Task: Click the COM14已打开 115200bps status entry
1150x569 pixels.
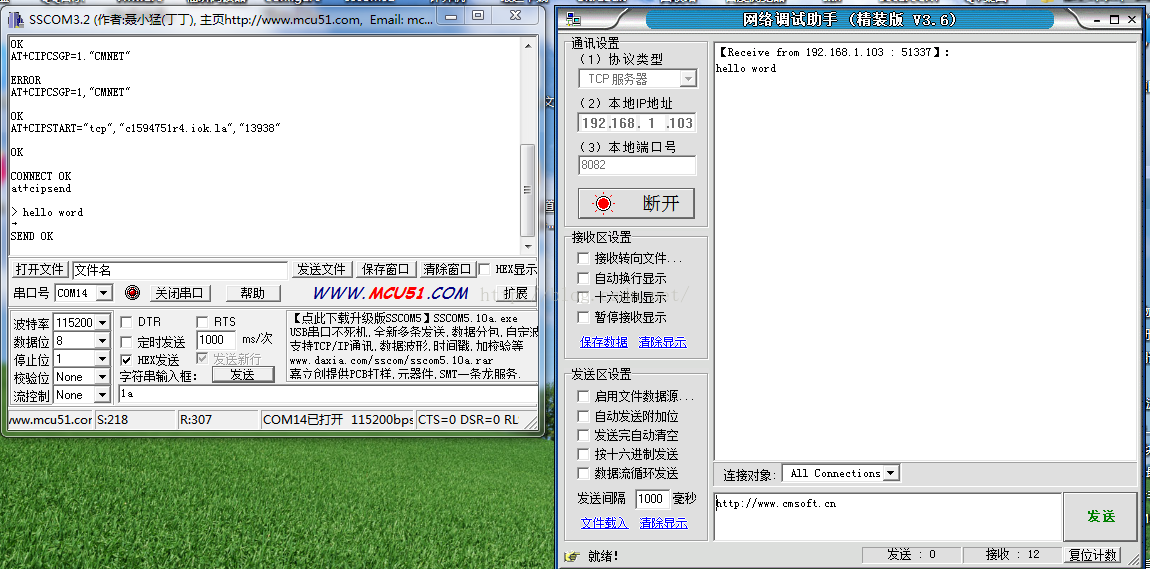Action: click(338, 419)
